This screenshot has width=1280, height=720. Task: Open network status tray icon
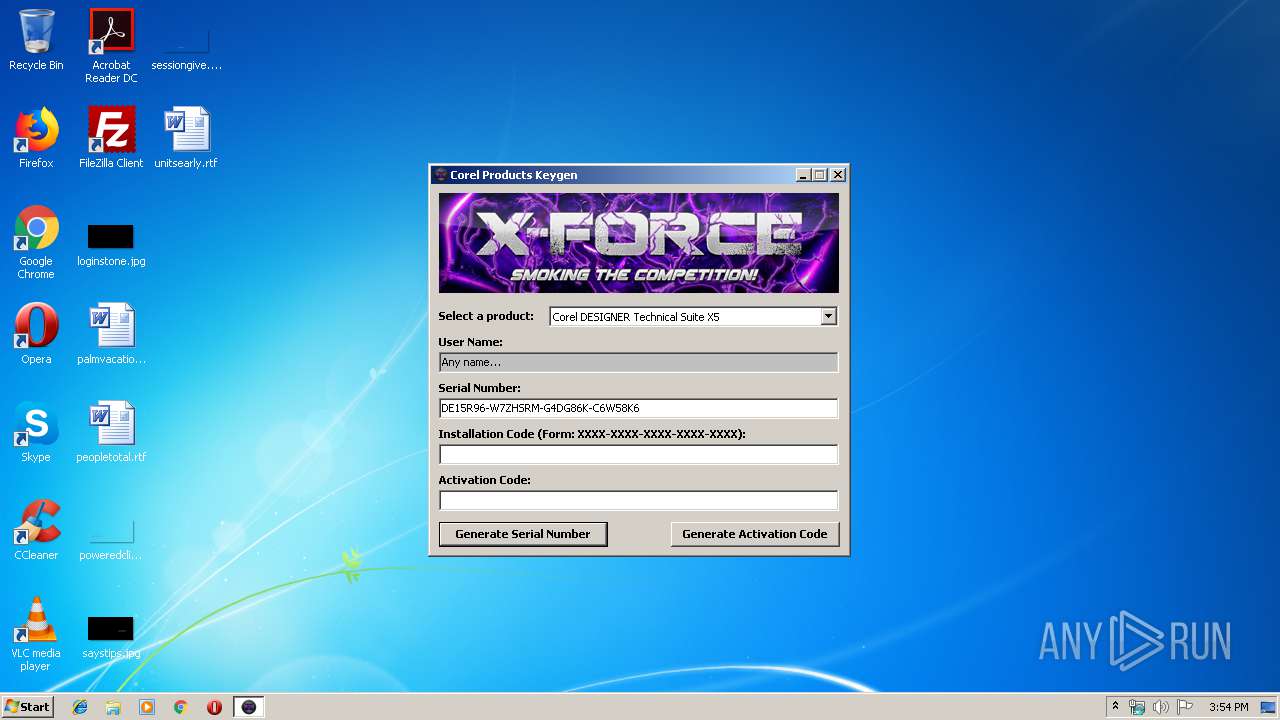pyautogui.click(x=1137, y=707)
